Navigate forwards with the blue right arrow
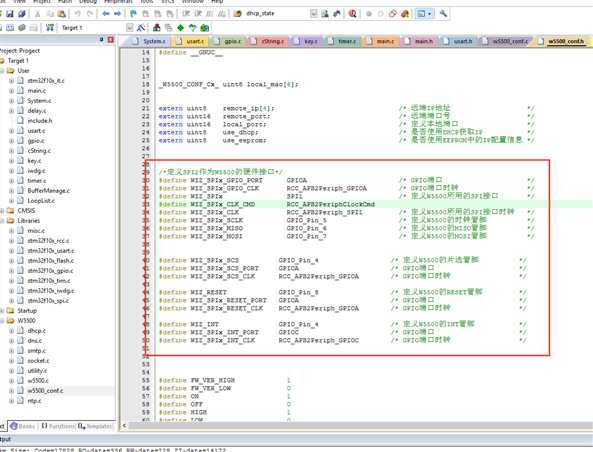Image resolution: width=593 pixels, height=452 pixels. 118,14
